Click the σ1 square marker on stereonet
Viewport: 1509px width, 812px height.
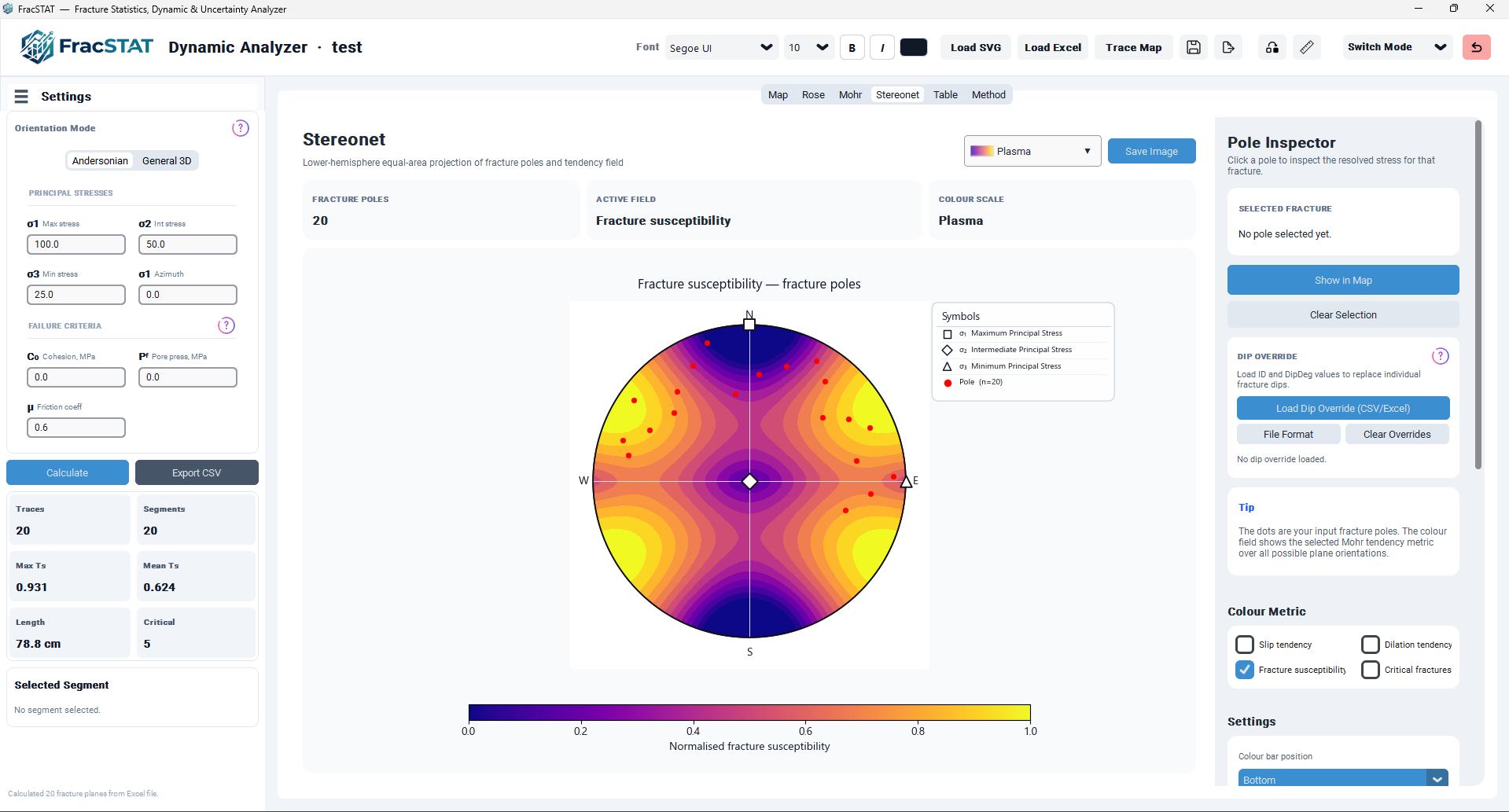coord(749,324)
